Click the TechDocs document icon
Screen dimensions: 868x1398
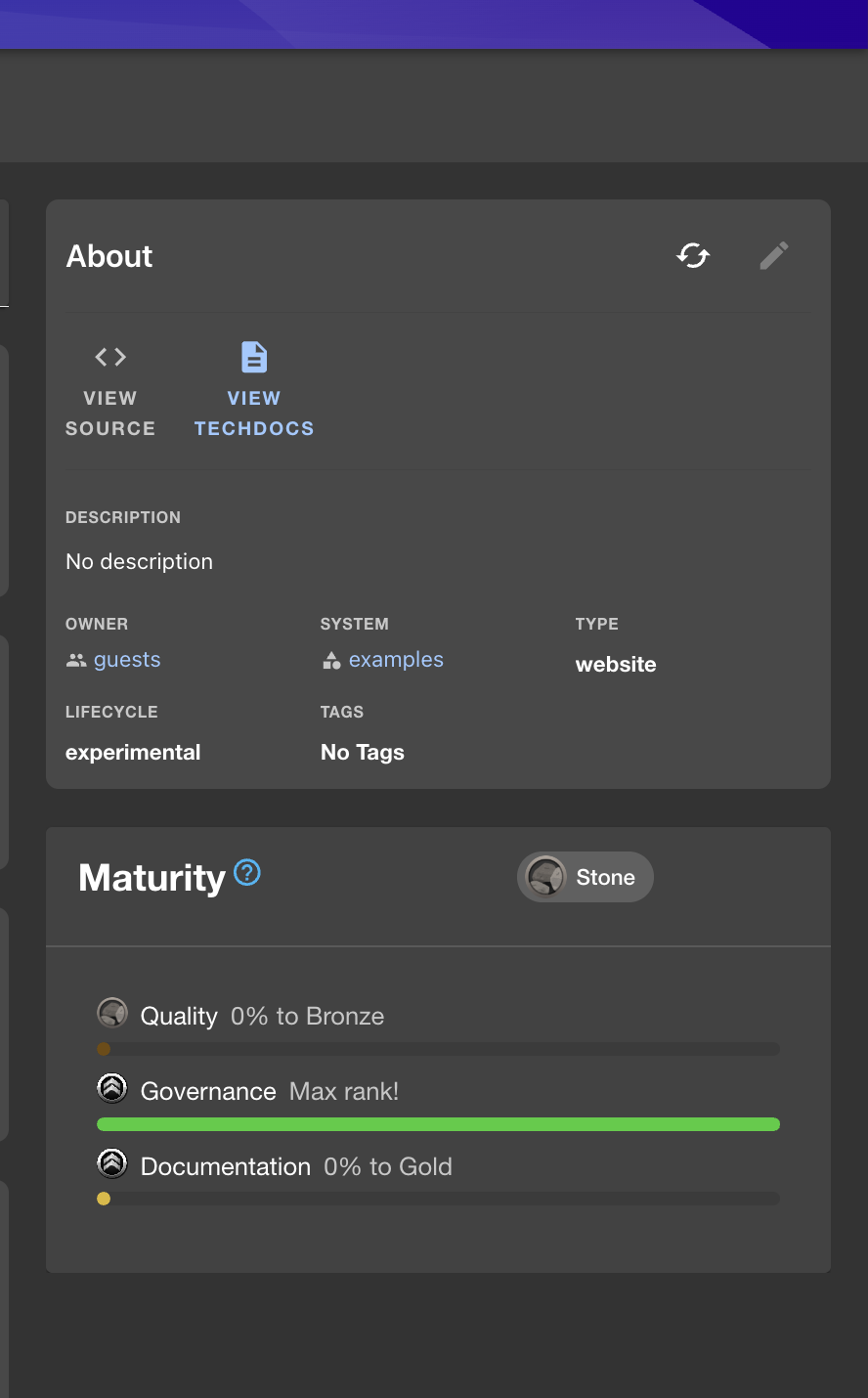[253, 357]
